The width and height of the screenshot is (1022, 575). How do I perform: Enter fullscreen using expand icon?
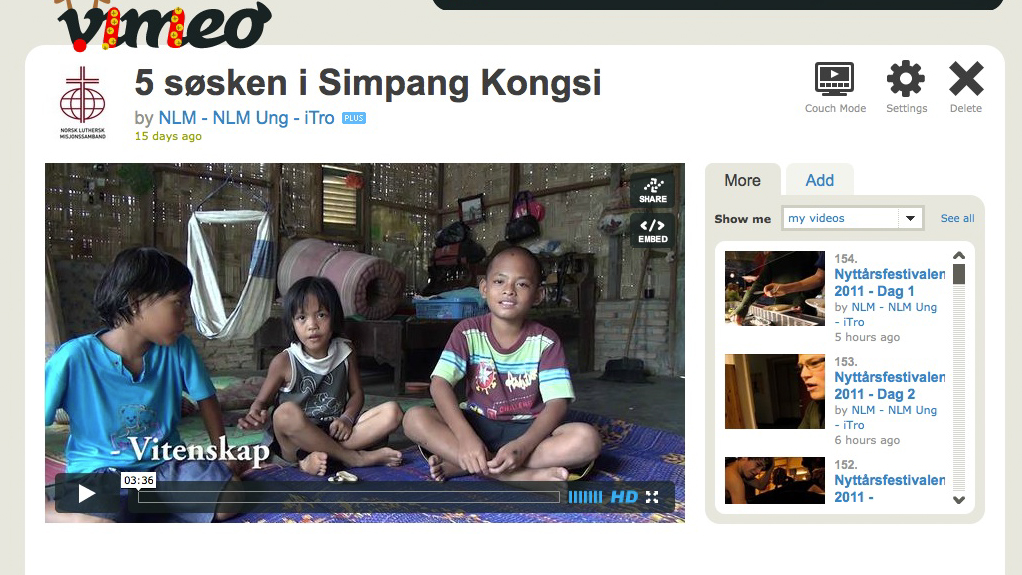tap(652, 497)
